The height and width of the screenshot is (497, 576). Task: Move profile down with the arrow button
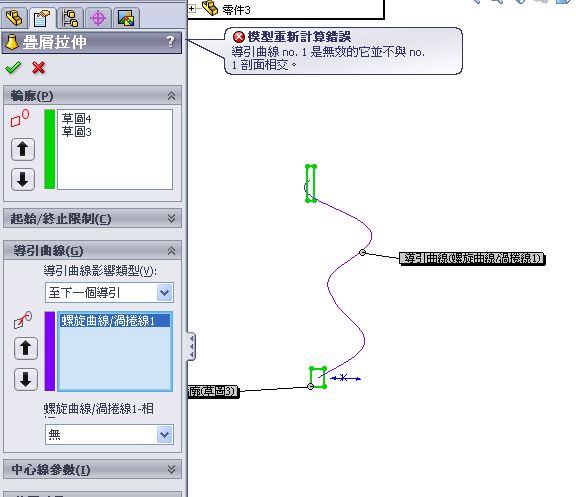click(23, 179)
